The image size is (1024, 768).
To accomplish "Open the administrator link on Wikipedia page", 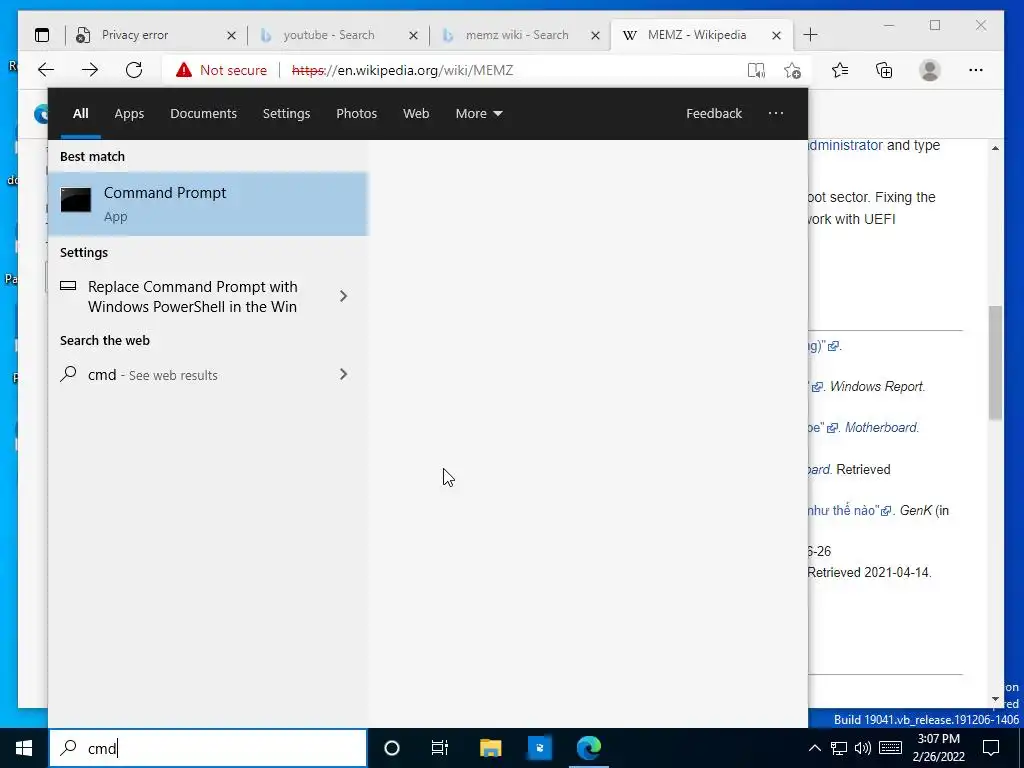I will click(x=846, y=145).
